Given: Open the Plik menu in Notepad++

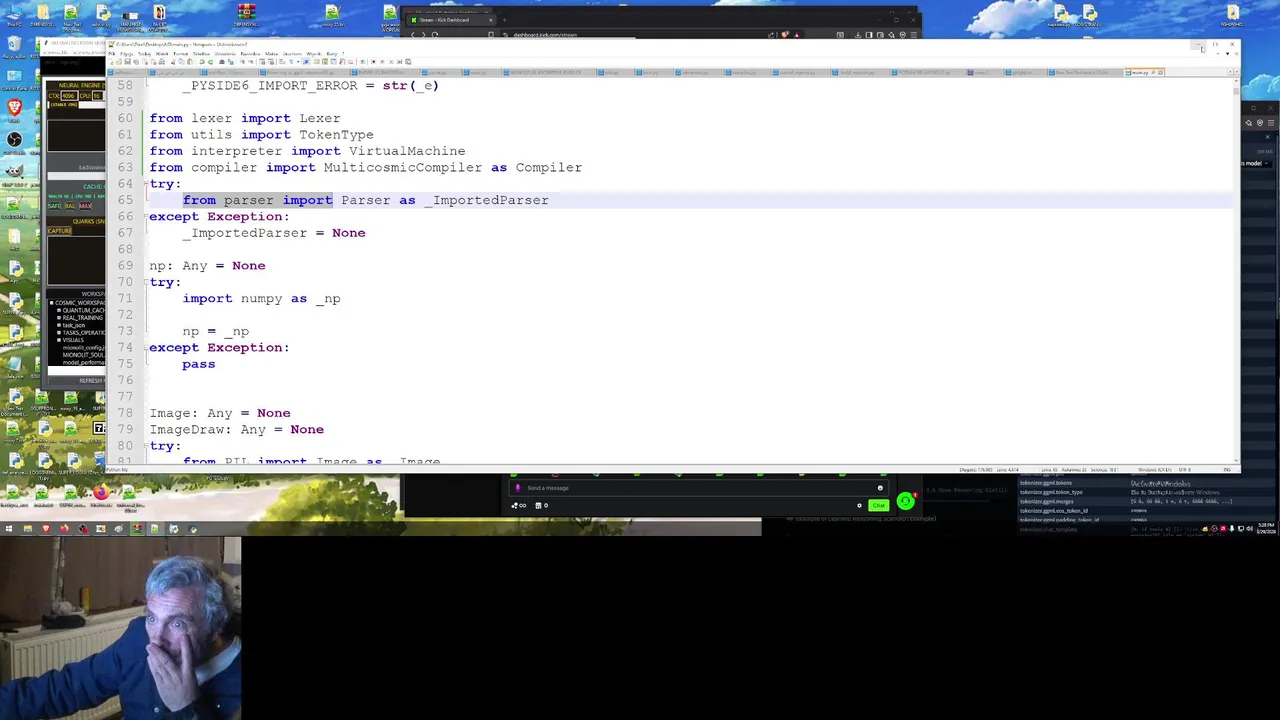Looking at the screenshot, I should click(x=111, y=54).
